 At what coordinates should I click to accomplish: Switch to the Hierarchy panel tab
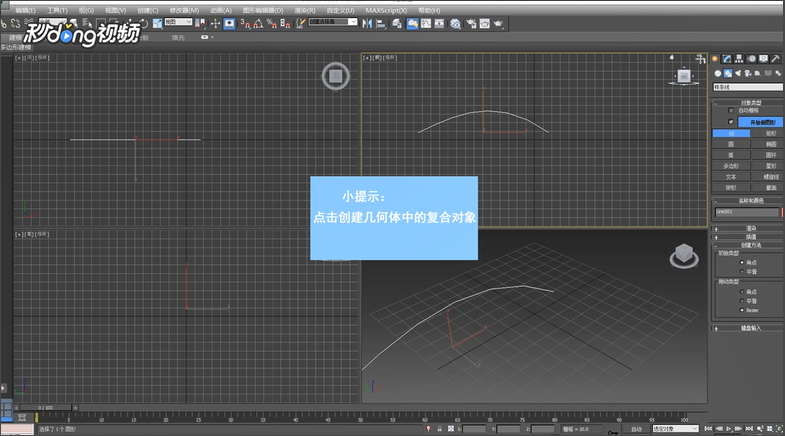pos(739,59)
